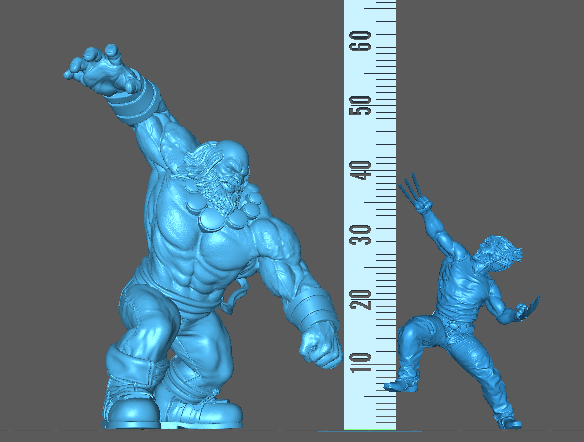Click the 20 label on the ruler
Screen dimensions: 584x442
pyautogui.click(x=361, y=300)
